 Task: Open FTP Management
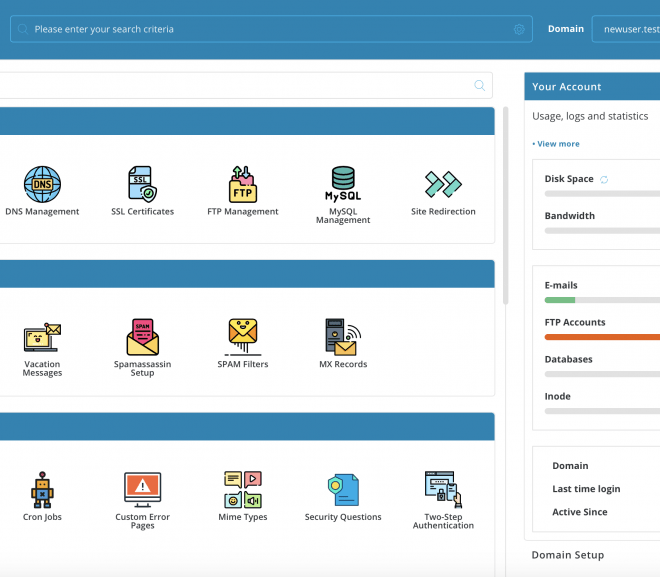point(243,191)
